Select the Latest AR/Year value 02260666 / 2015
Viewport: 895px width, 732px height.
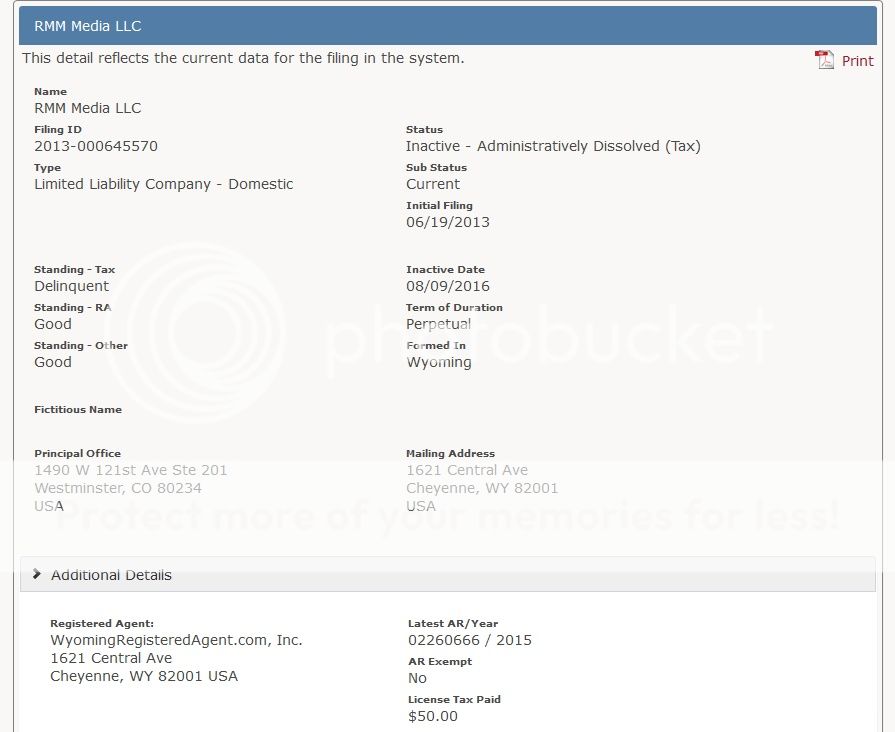tap(469, 640)
